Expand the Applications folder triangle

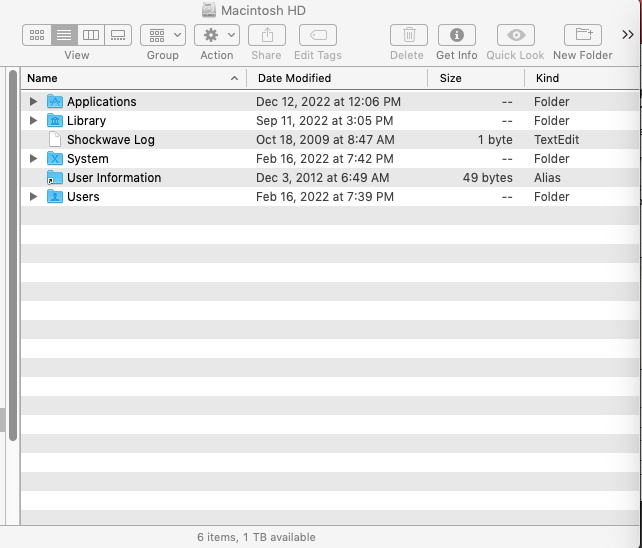pos(34,101)
